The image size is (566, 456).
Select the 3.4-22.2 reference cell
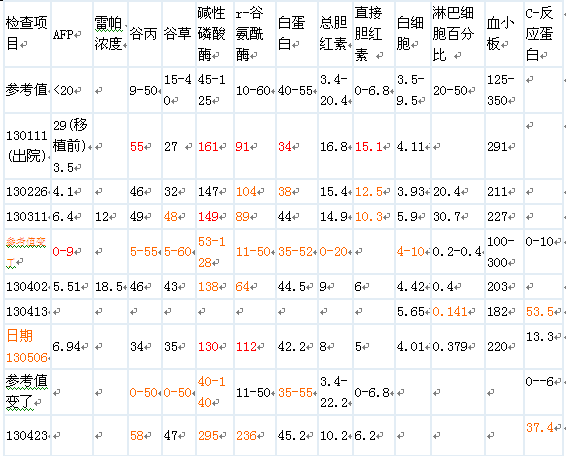(335, 392)
